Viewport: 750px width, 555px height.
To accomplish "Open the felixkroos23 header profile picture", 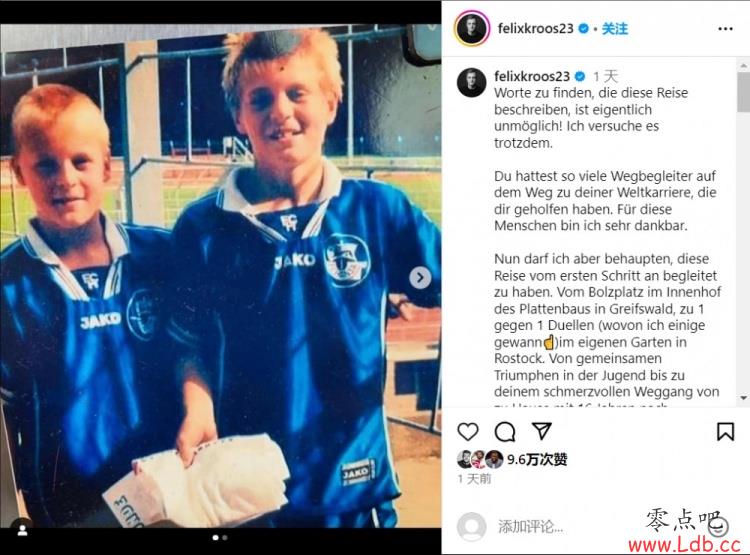I will point(472,28).
